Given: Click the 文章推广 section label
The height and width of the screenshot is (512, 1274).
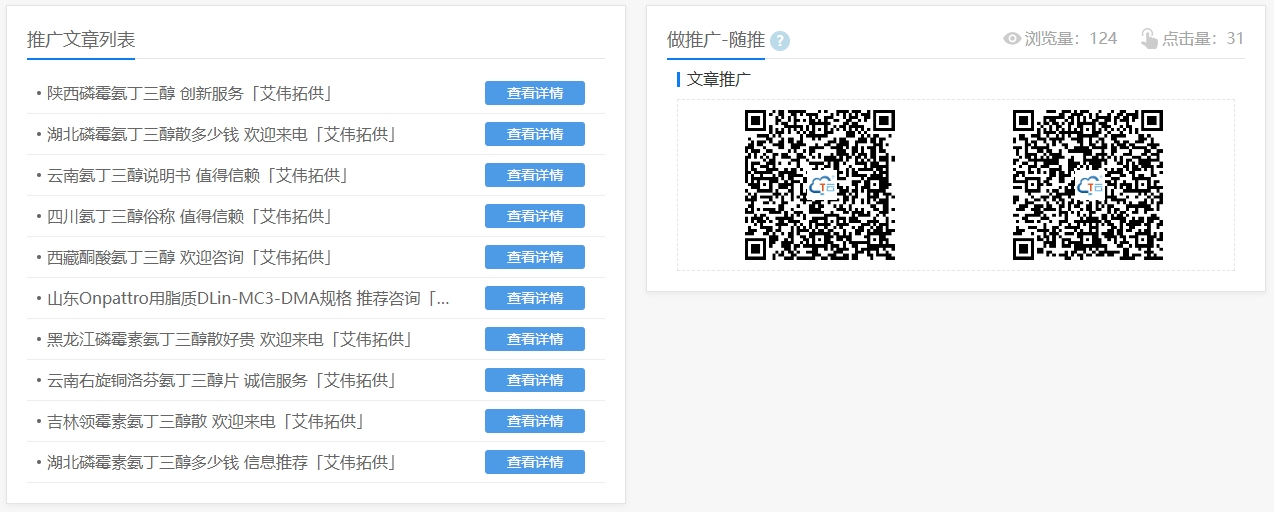Looking at the screenshot, I should pos(718,79).
